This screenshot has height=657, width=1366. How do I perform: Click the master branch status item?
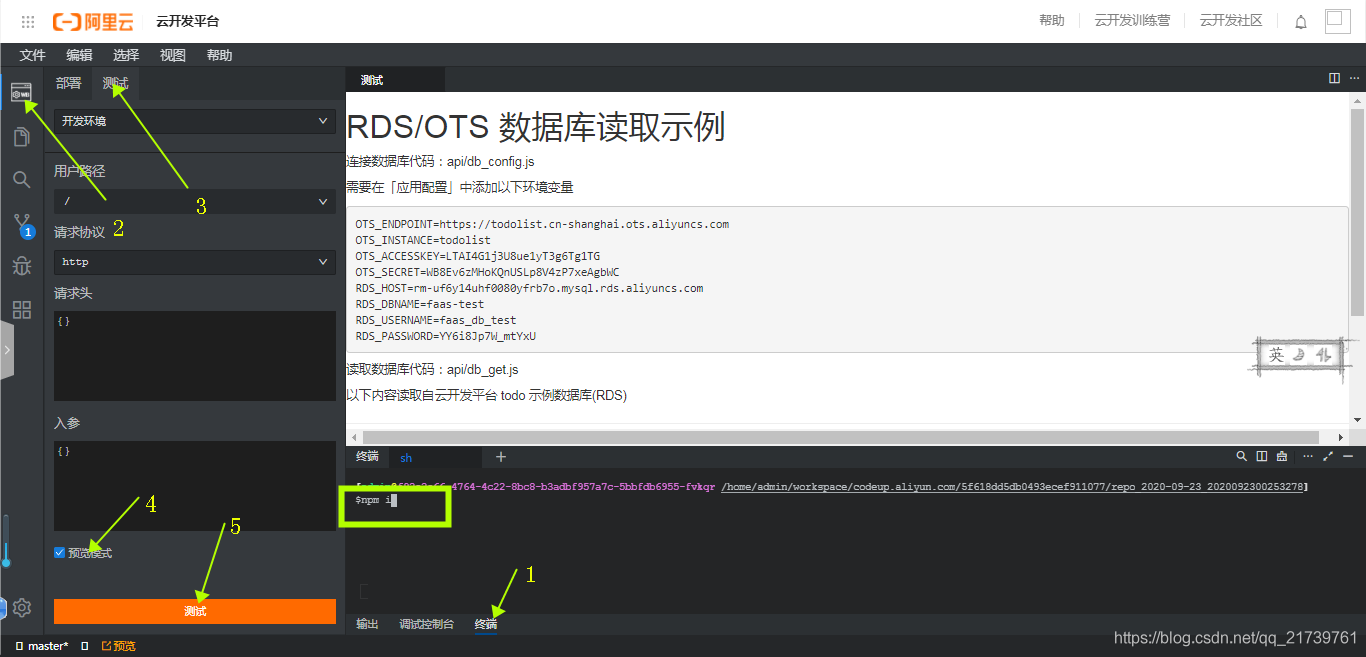pos(42,646)
